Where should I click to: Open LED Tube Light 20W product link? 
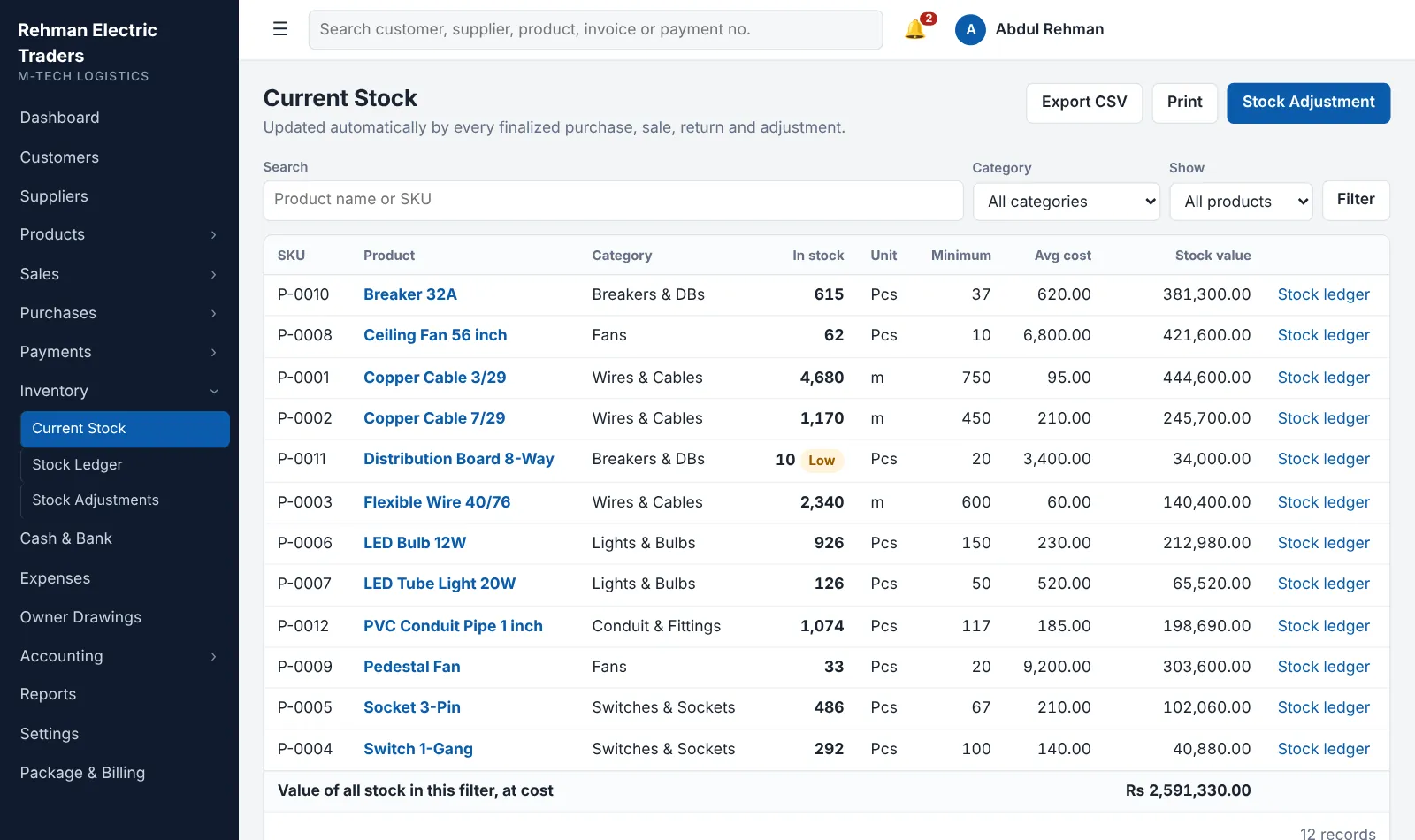point(440,584)
